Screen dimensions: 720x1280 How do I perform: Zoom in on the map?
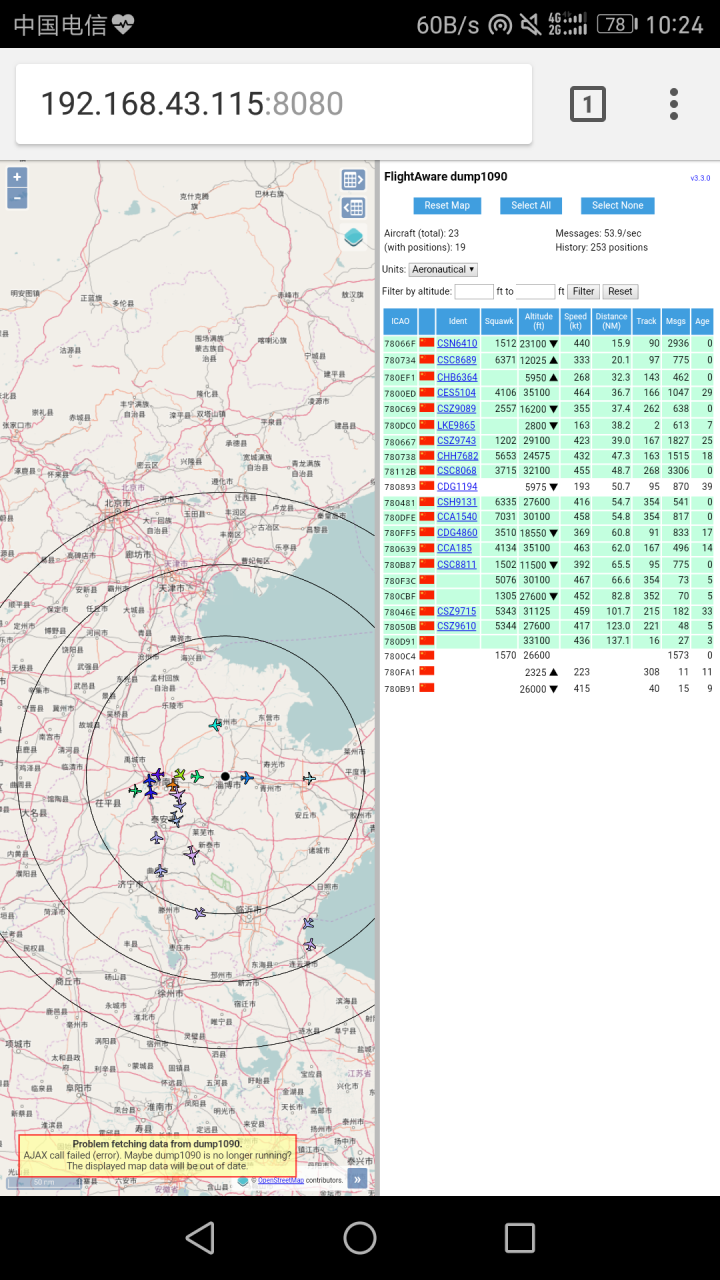[17, 177]
